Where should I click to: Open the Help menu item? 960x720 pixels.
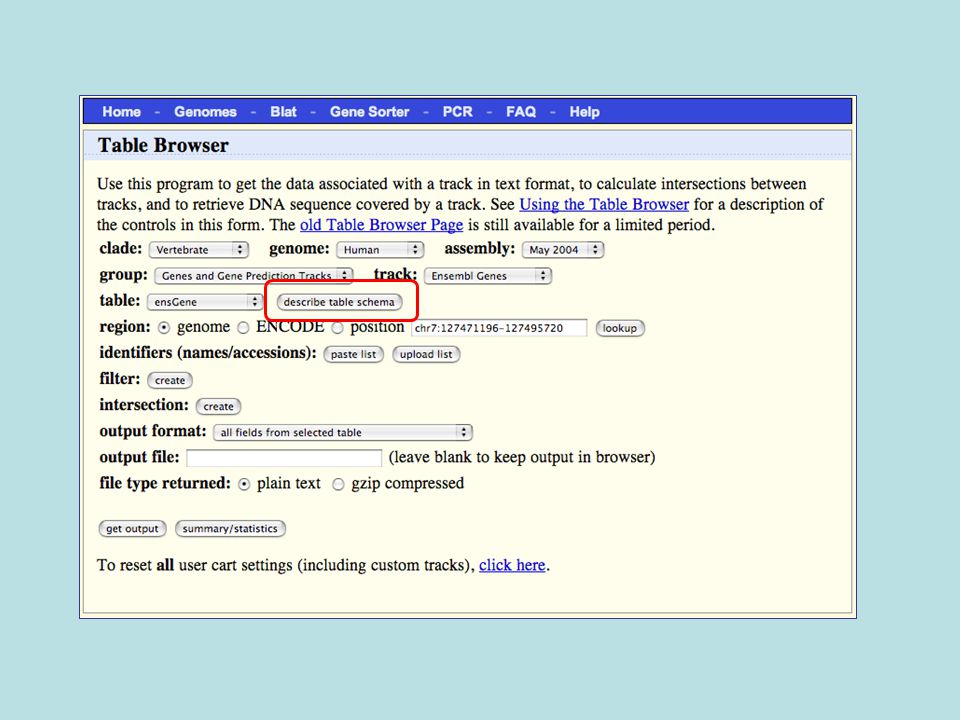tap(584, 112)
